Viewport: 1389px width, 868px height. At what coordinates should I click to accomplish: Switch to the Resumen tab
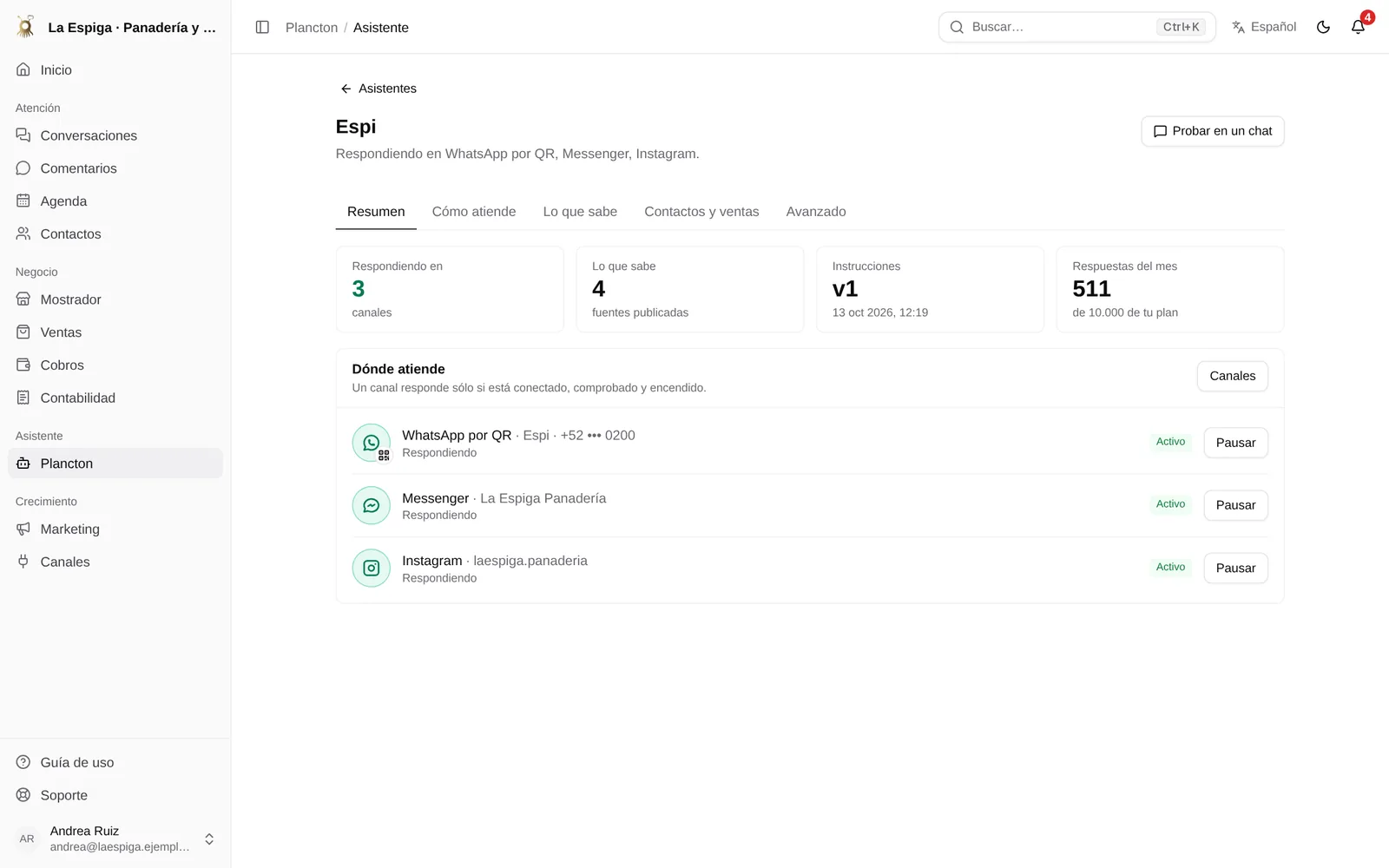pyautogui.click(x=376, y=212)
